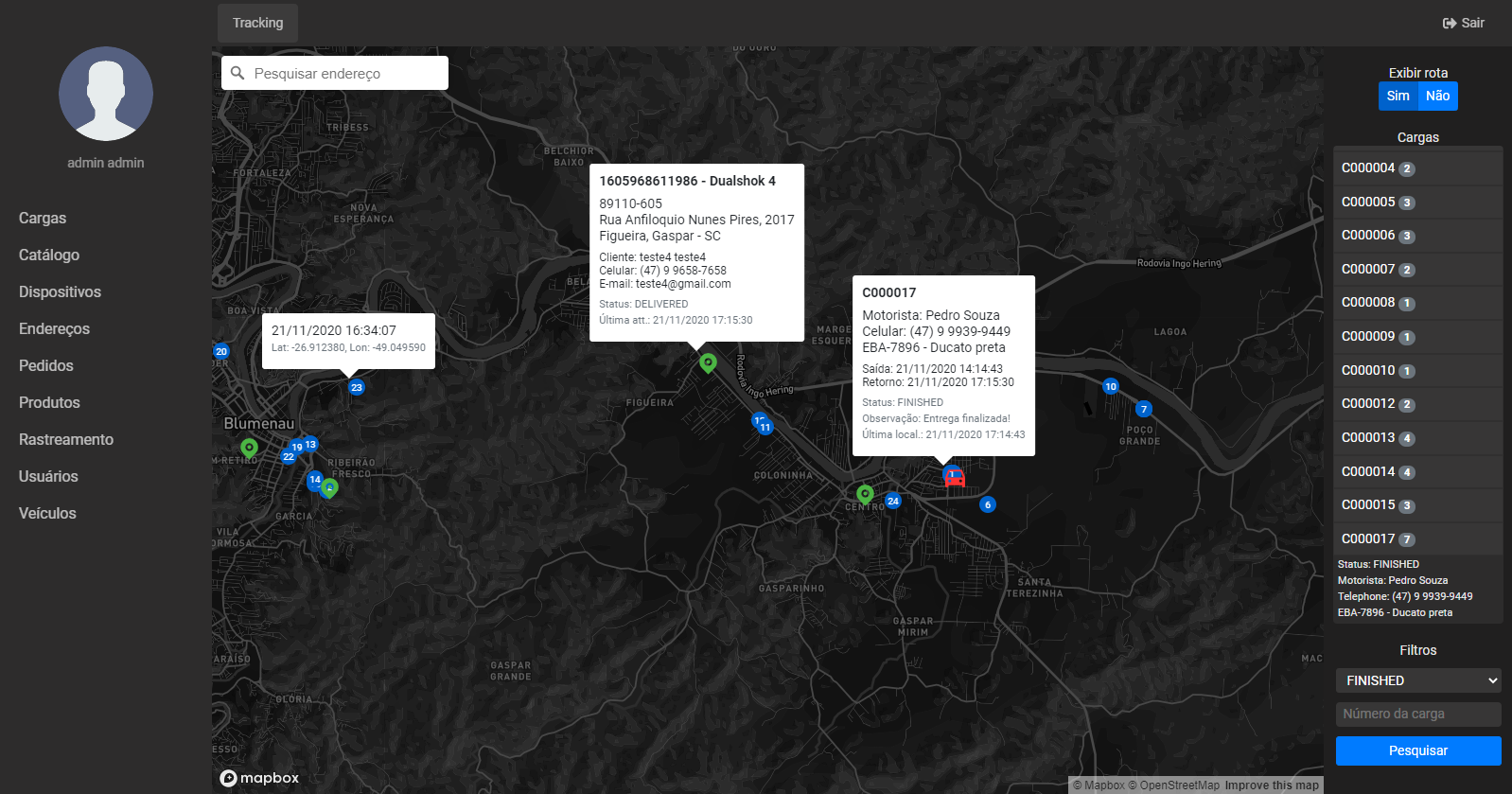Set Exibir rota to Sim

point(1398,96)
